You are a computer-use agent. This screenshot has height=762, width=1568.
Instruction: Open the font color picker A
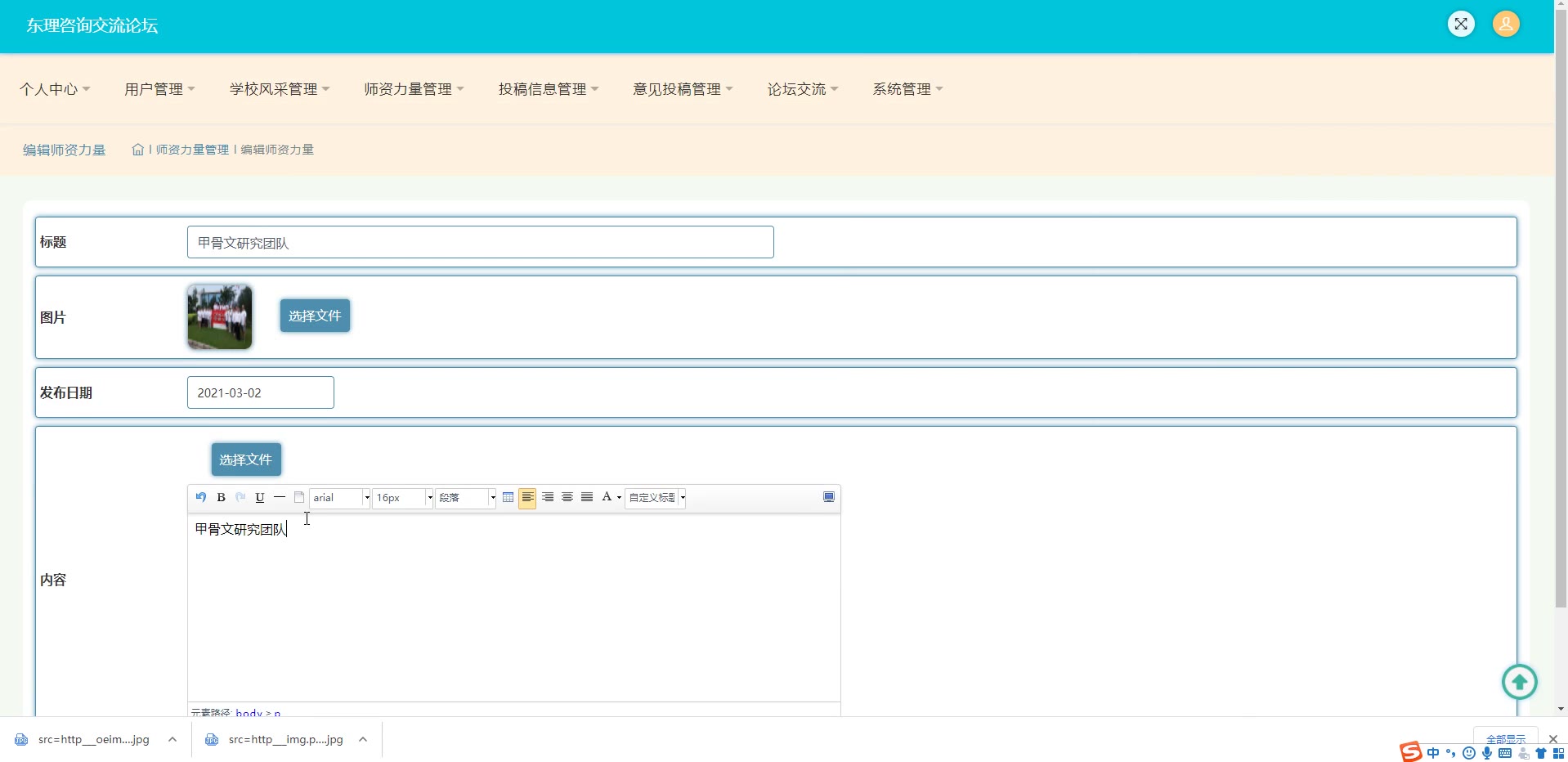pos(607,497)
